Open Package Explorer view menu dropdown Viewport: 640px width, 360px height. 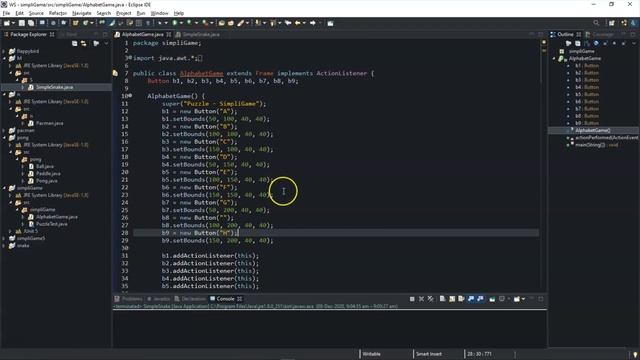pos(106,43)
